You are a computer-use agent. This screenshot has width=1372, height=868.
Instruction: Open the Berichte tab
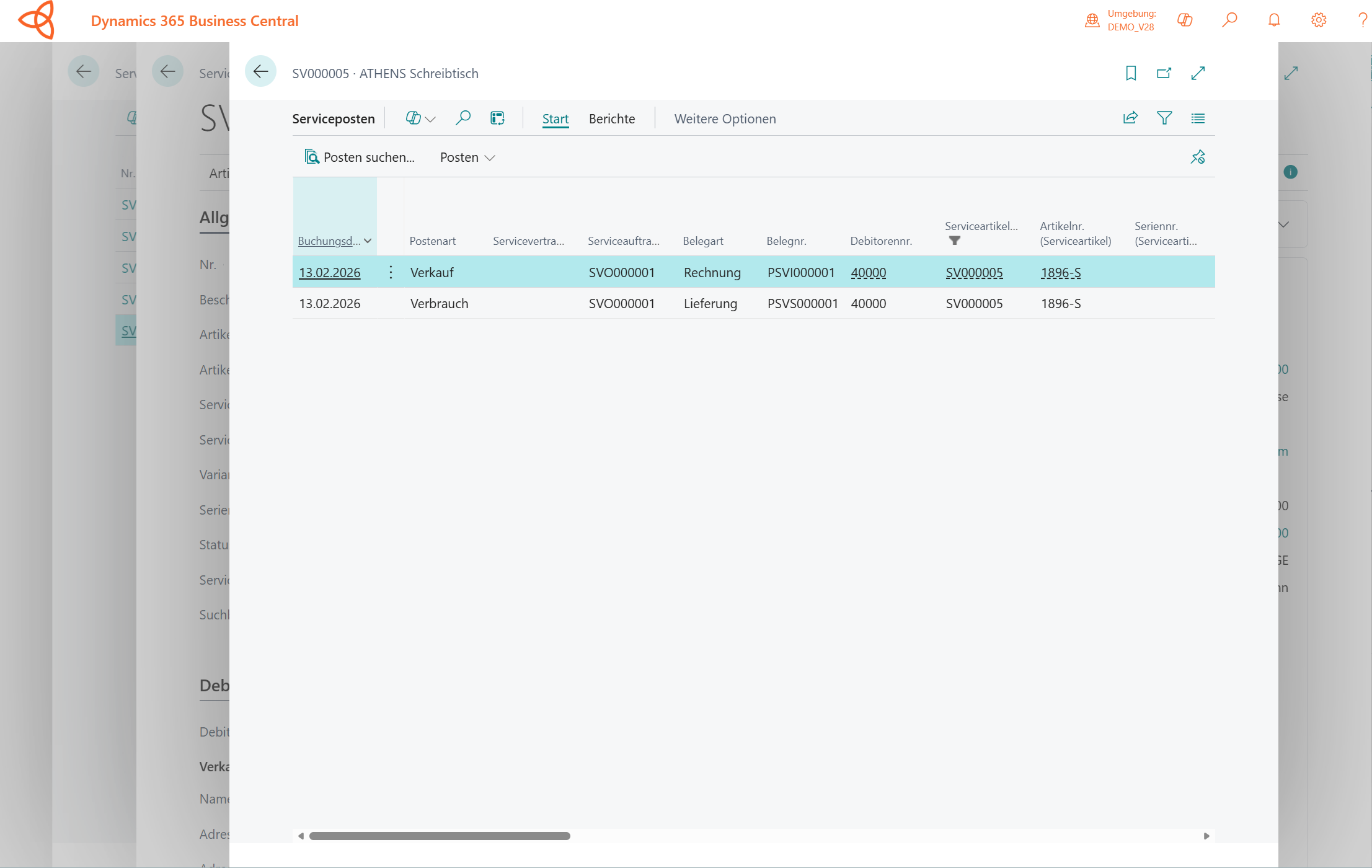612,119
